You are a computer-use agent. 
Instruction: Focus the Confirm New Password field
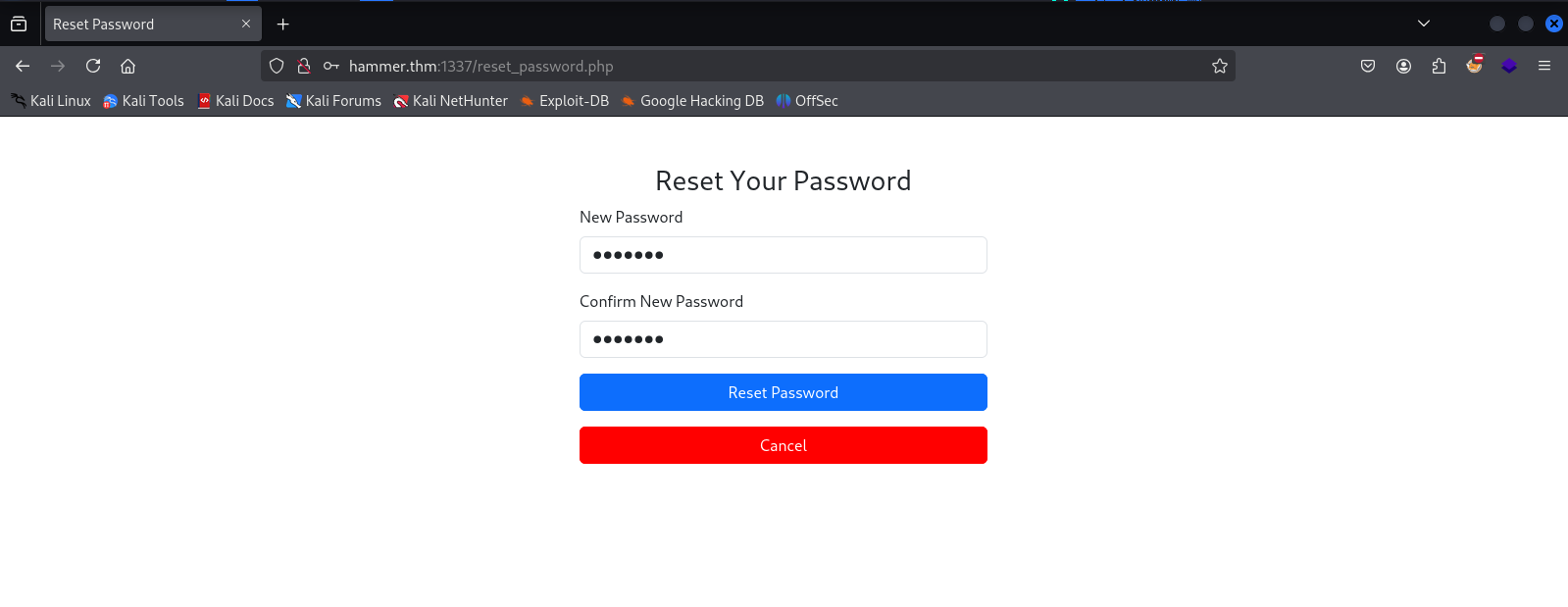tap(783, 339)
